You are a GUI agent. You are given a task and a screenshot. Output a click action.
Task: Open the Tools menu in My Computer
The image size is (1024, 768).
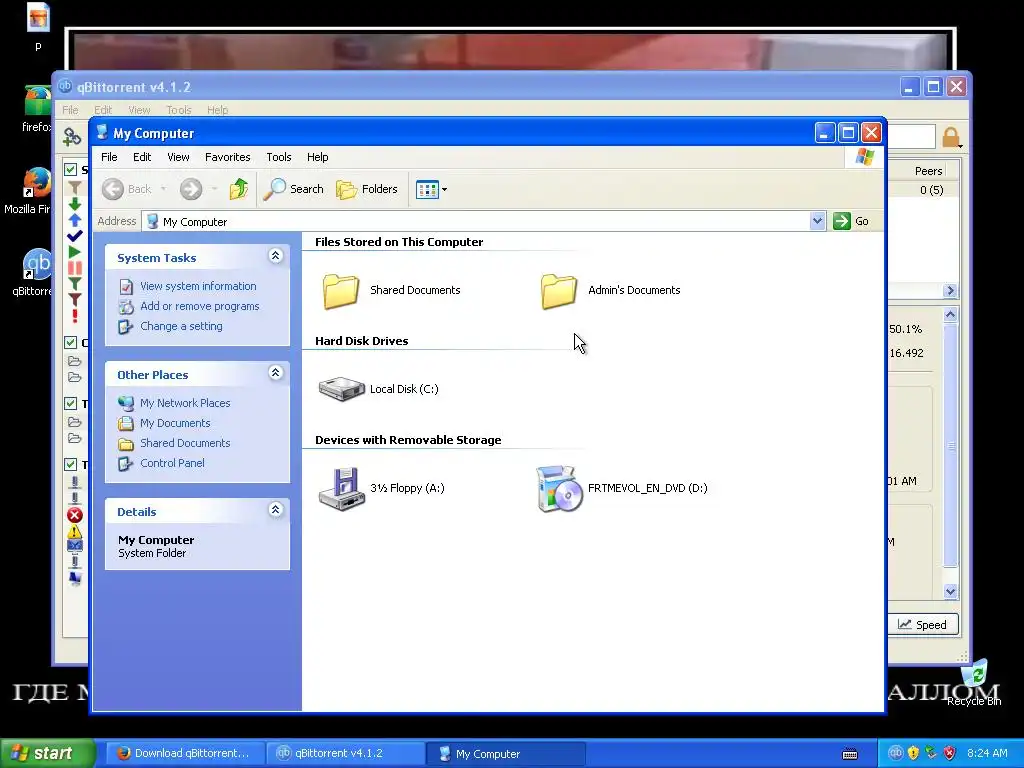tap(278, 157)
